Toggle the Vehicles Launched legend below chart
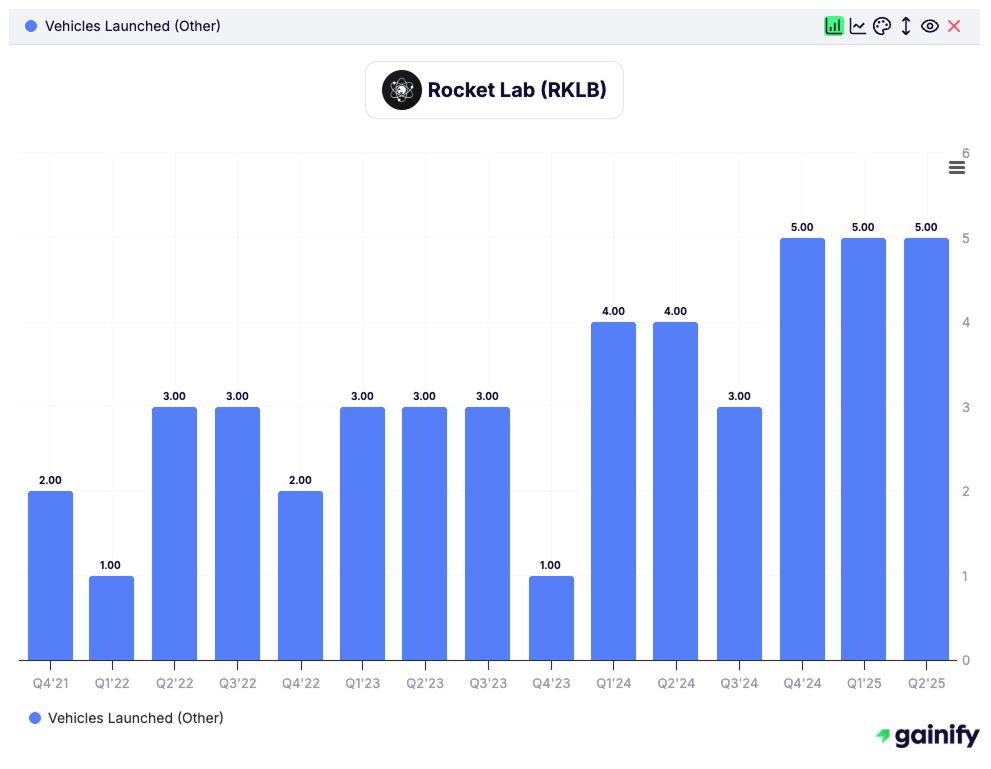991x769 pixels. [x=135, y=718]
